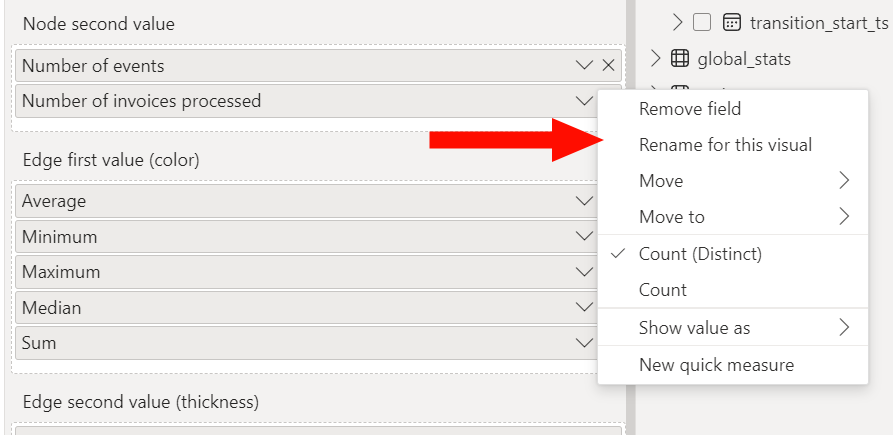Open the Move to submenu
The image size is (893, 435).
coord(733,217)
